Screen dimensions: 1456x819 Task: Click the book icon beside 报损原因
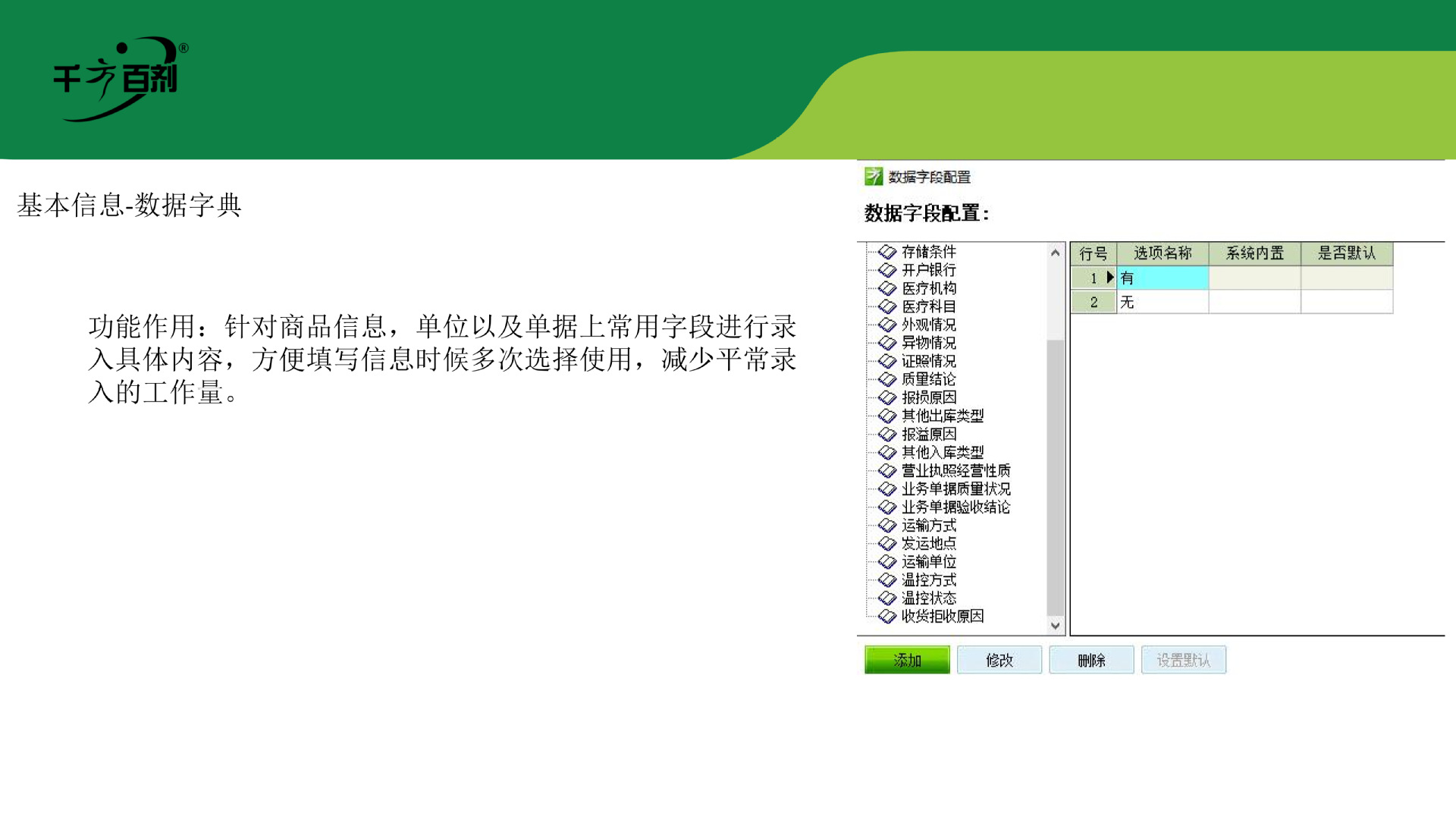(886, 397)
